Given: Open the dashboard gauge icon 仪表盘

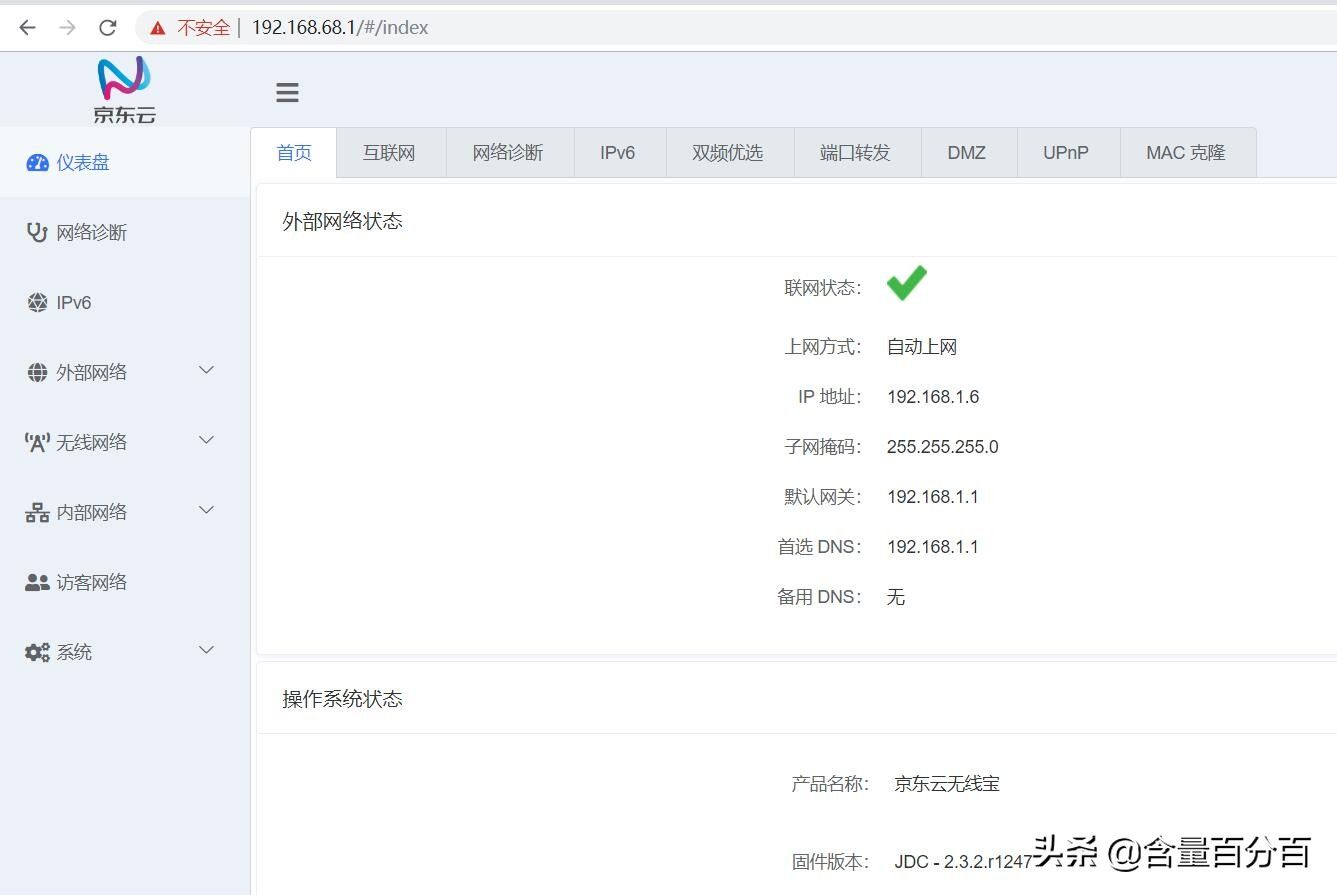Looking at the screenshot, I should click(37, 163).
